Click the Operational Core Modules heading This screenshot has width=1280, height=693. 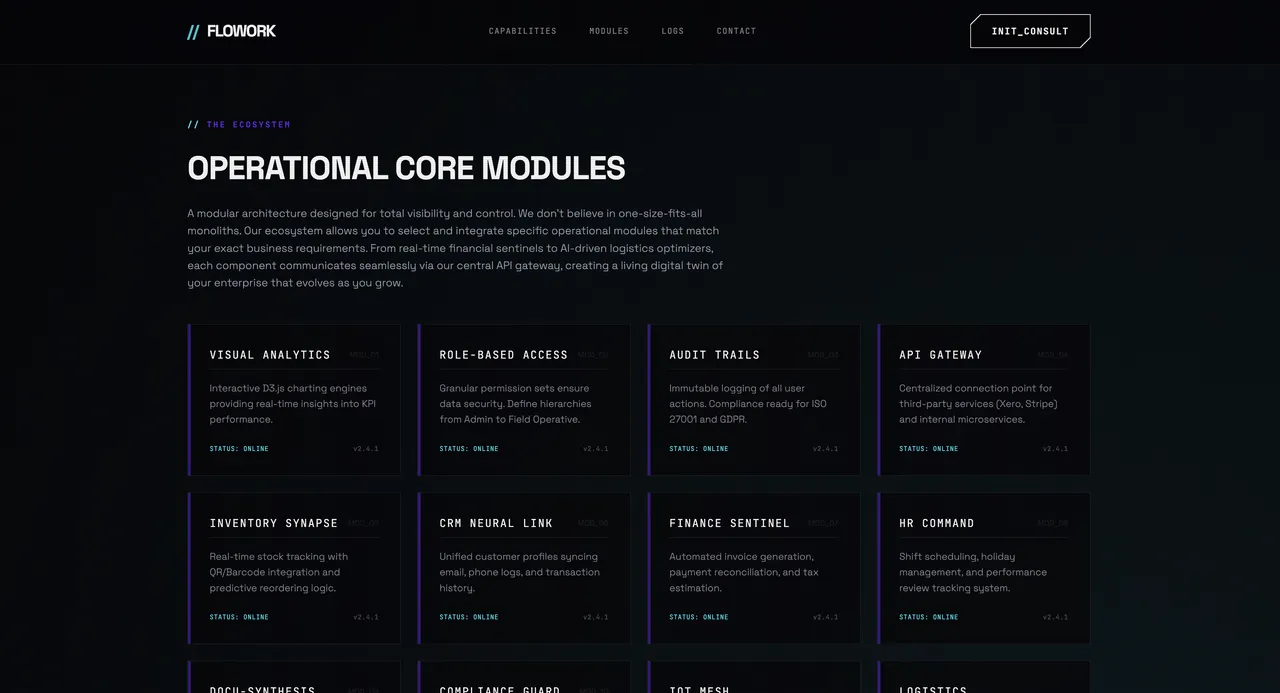point(406,168)
